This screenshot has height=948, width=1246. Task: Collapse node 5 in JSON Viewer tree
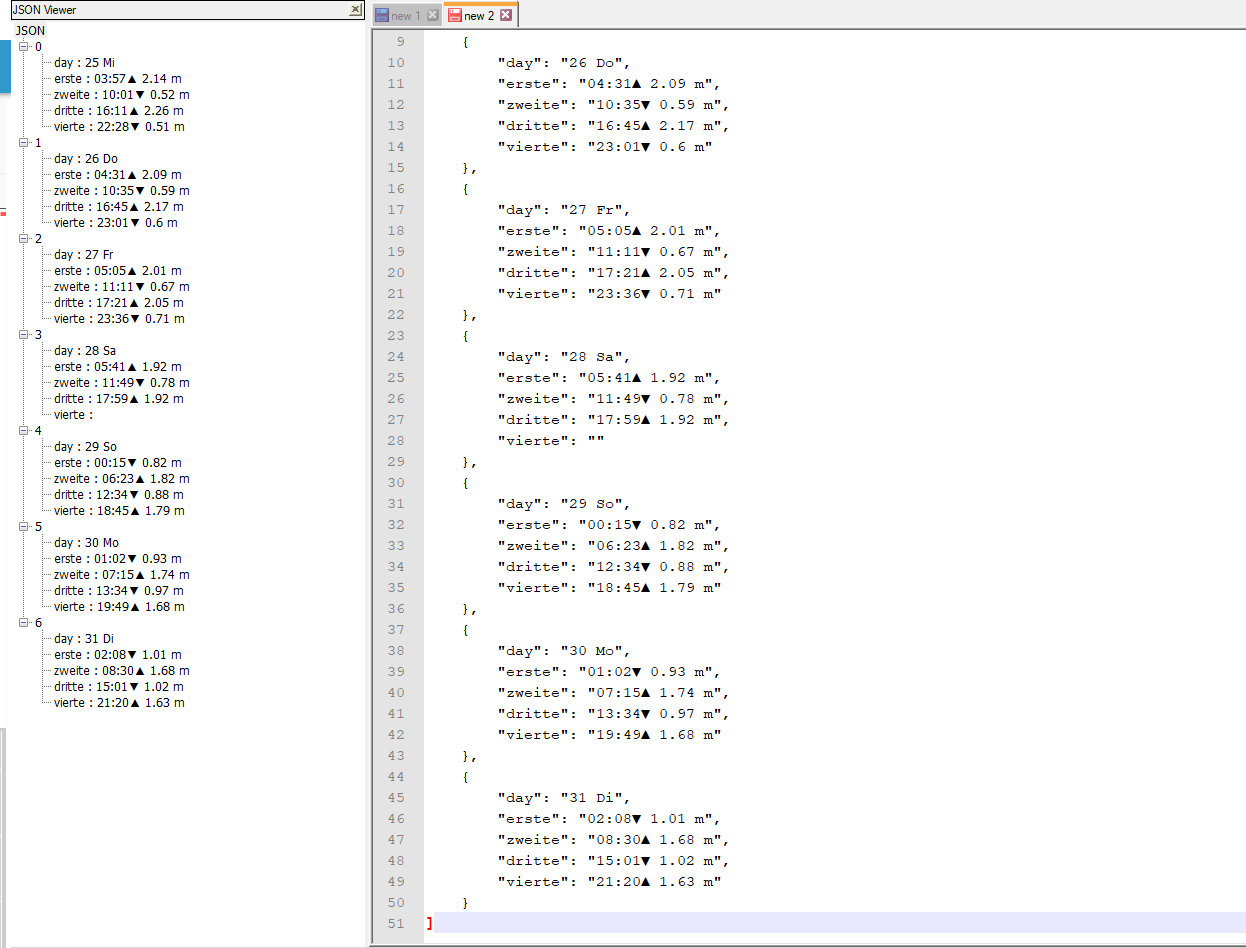(24, 527)
